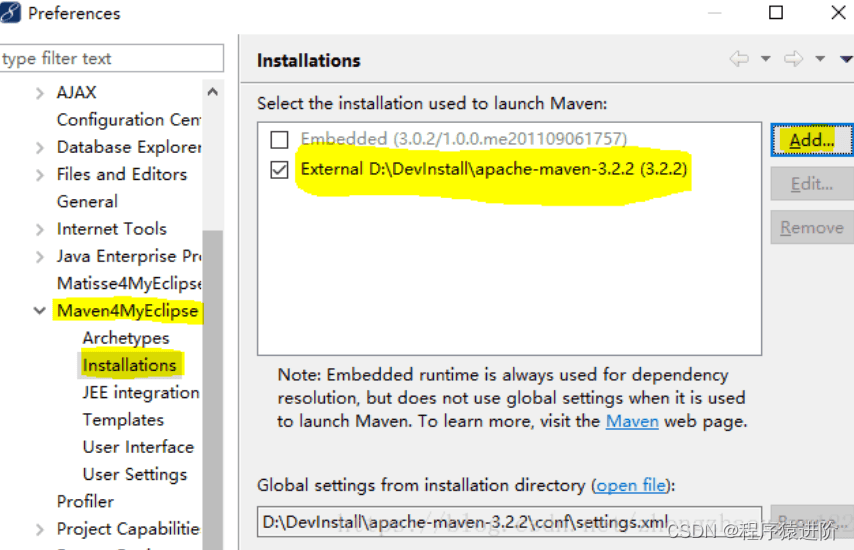
Task: Maximize the Preferences window
Action: pos(776,13)
